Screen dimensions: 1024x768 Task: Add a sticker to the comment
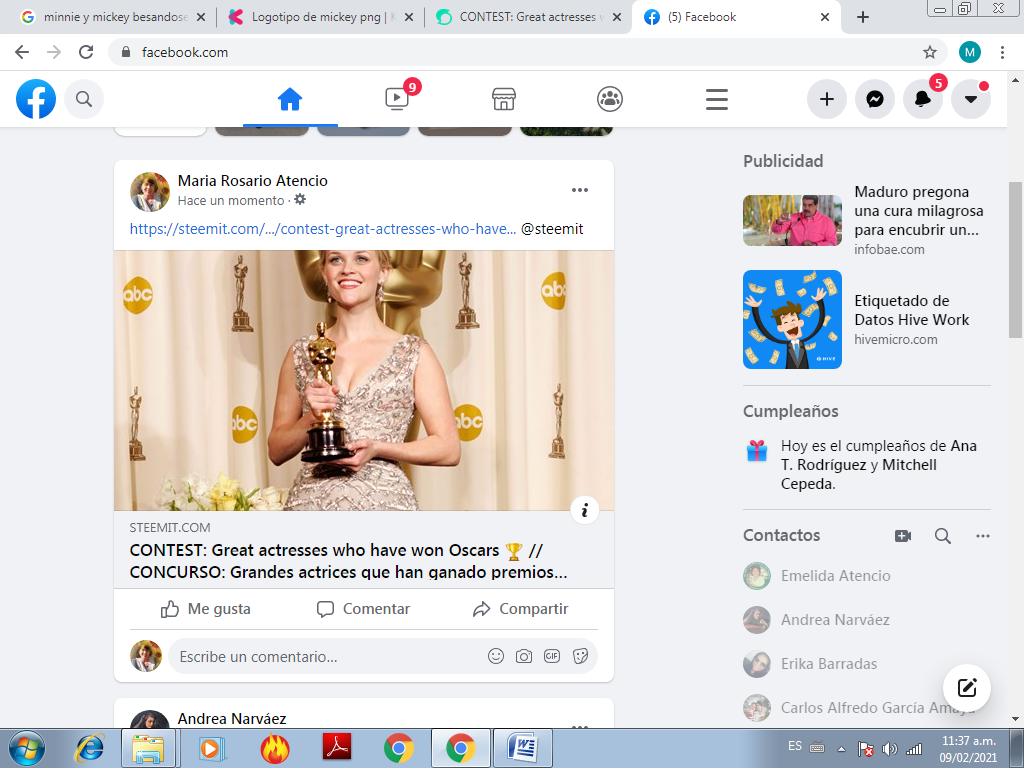[580, 656]
